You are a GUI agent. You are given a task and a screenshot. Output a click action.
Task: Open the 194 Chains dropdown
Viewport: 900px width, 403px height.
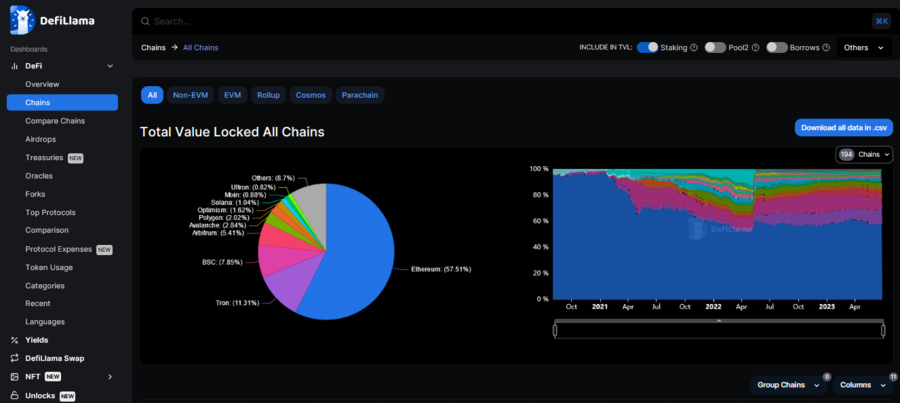[x=864, y=154]
